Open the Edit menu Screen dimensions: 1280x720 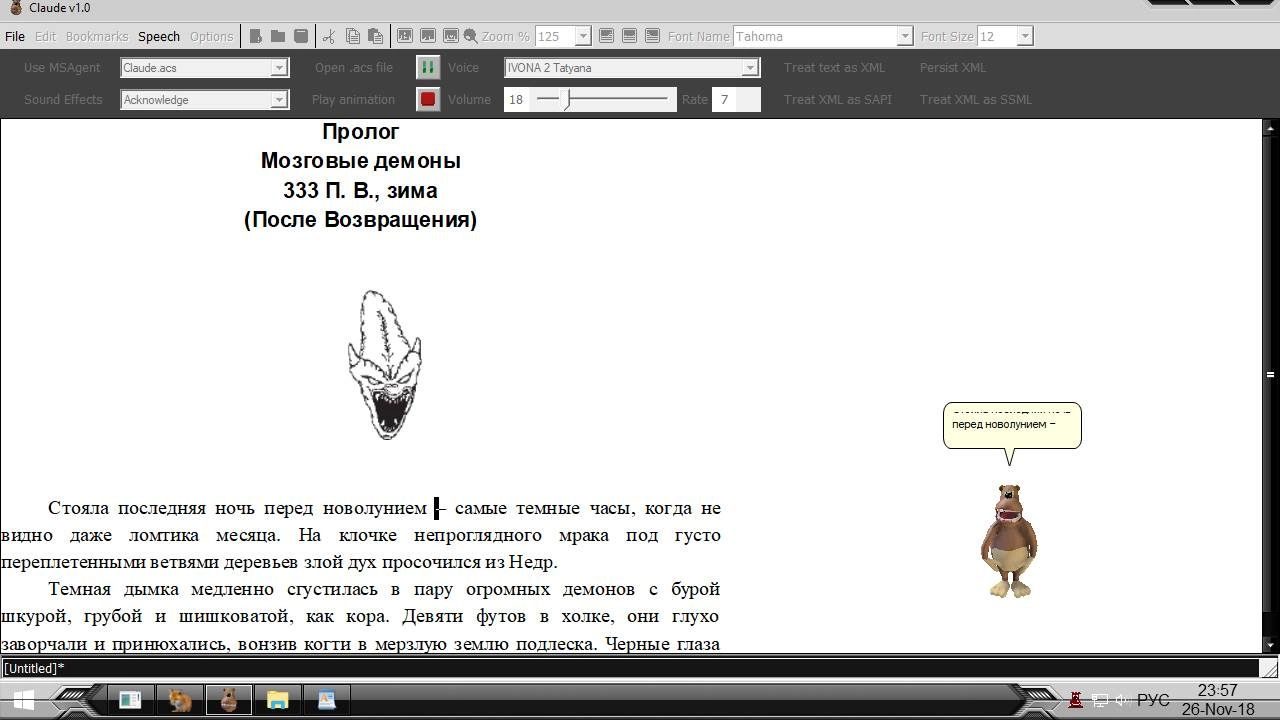45,36
